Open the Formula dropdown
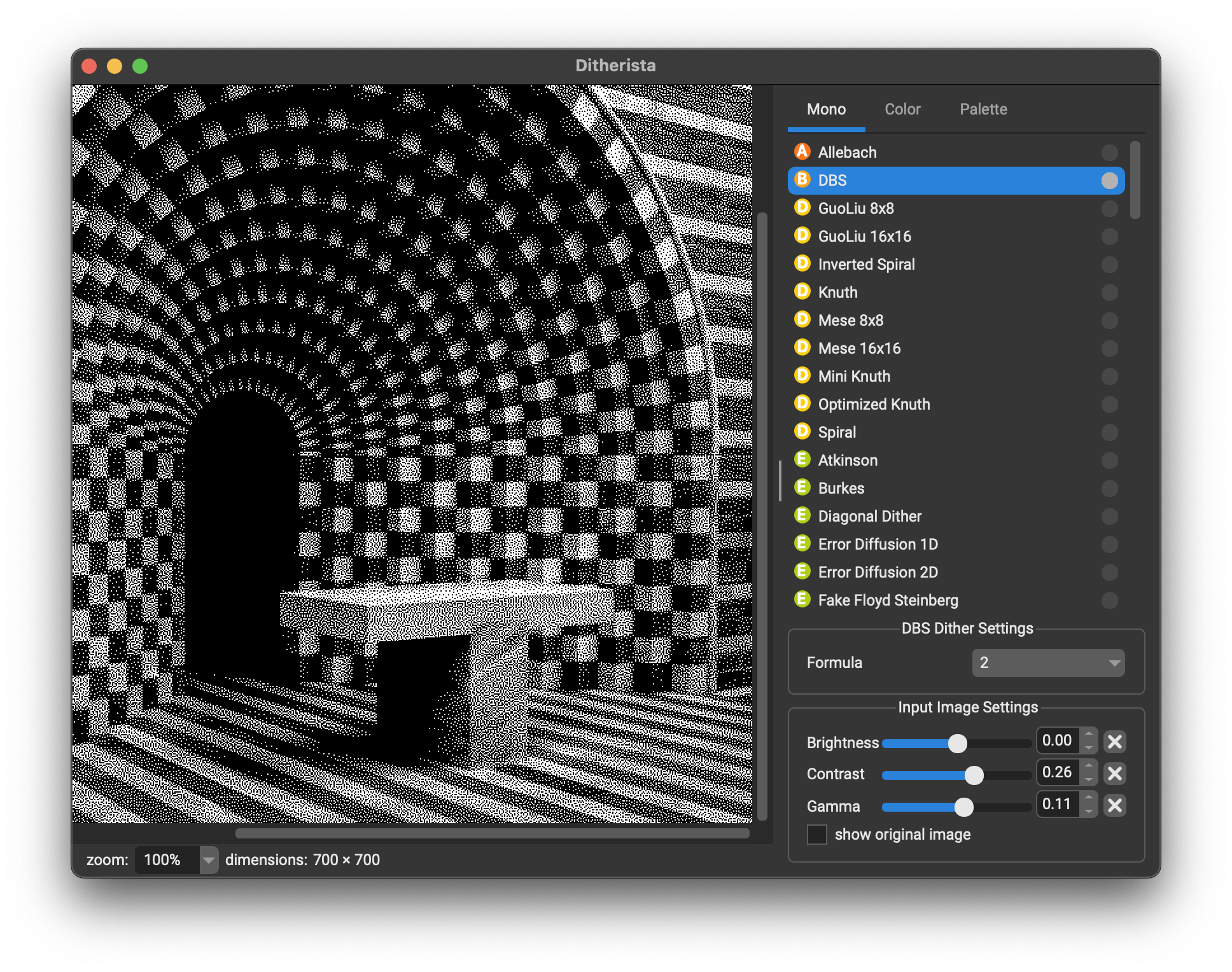Screen dimensions: 1232x972 point(1047,663)
